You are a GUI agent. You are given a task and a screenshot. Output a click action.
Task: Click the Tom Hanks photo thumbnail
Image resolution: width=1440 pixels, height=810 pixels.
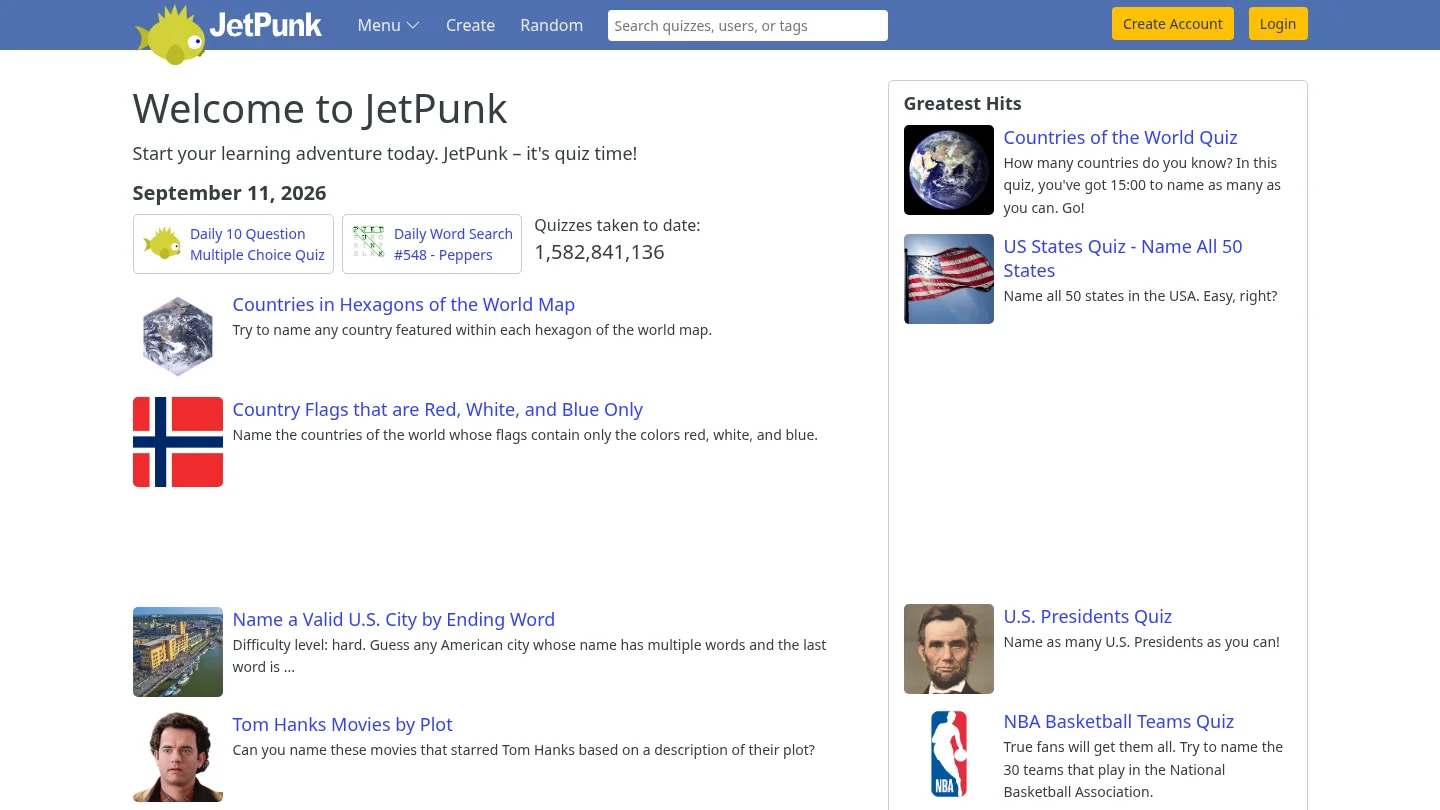click(x=178, y=757)
